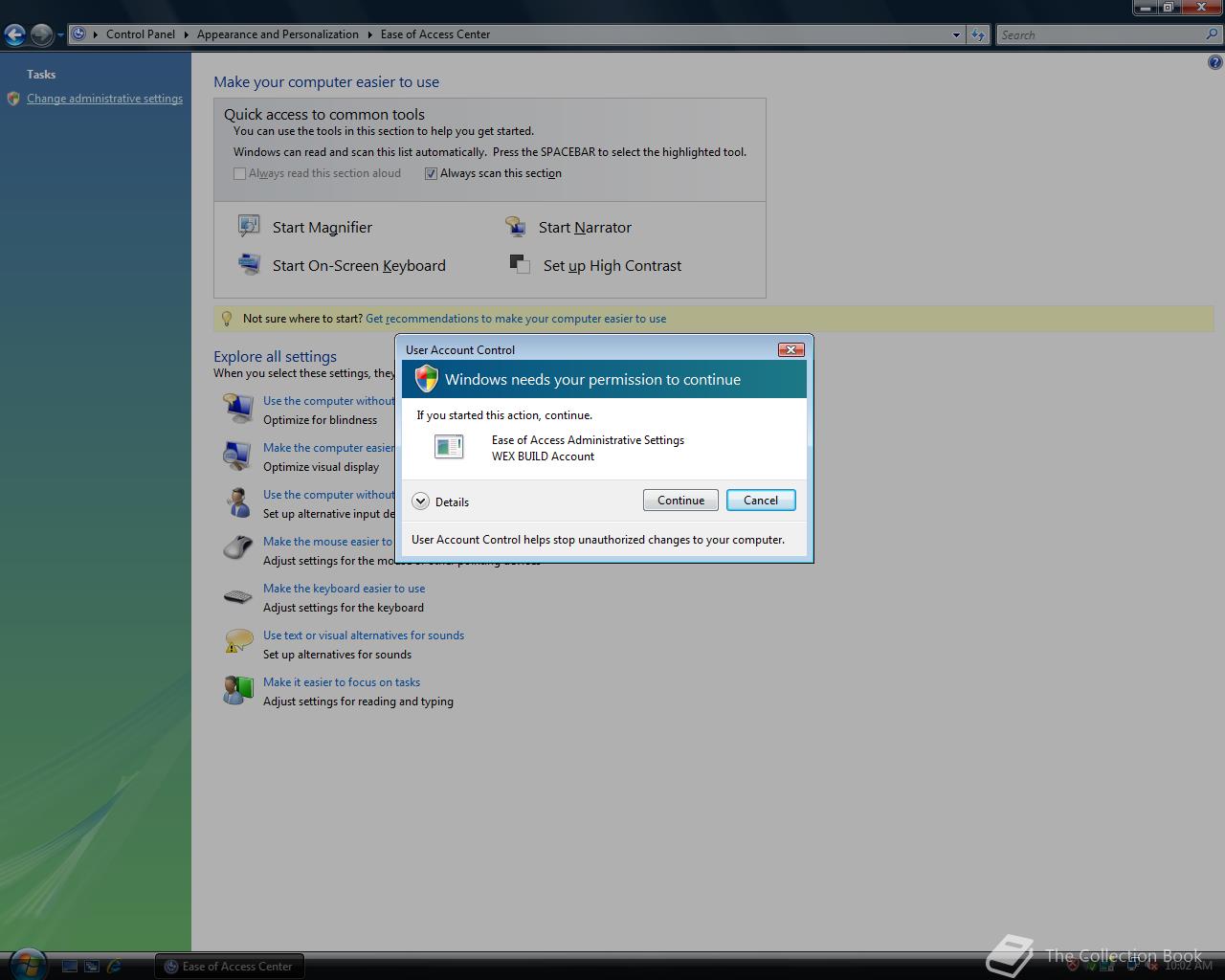Screen dimensions: 1225x980
Task: Open the Help question mark icon
Action: tap(1214, 63)
